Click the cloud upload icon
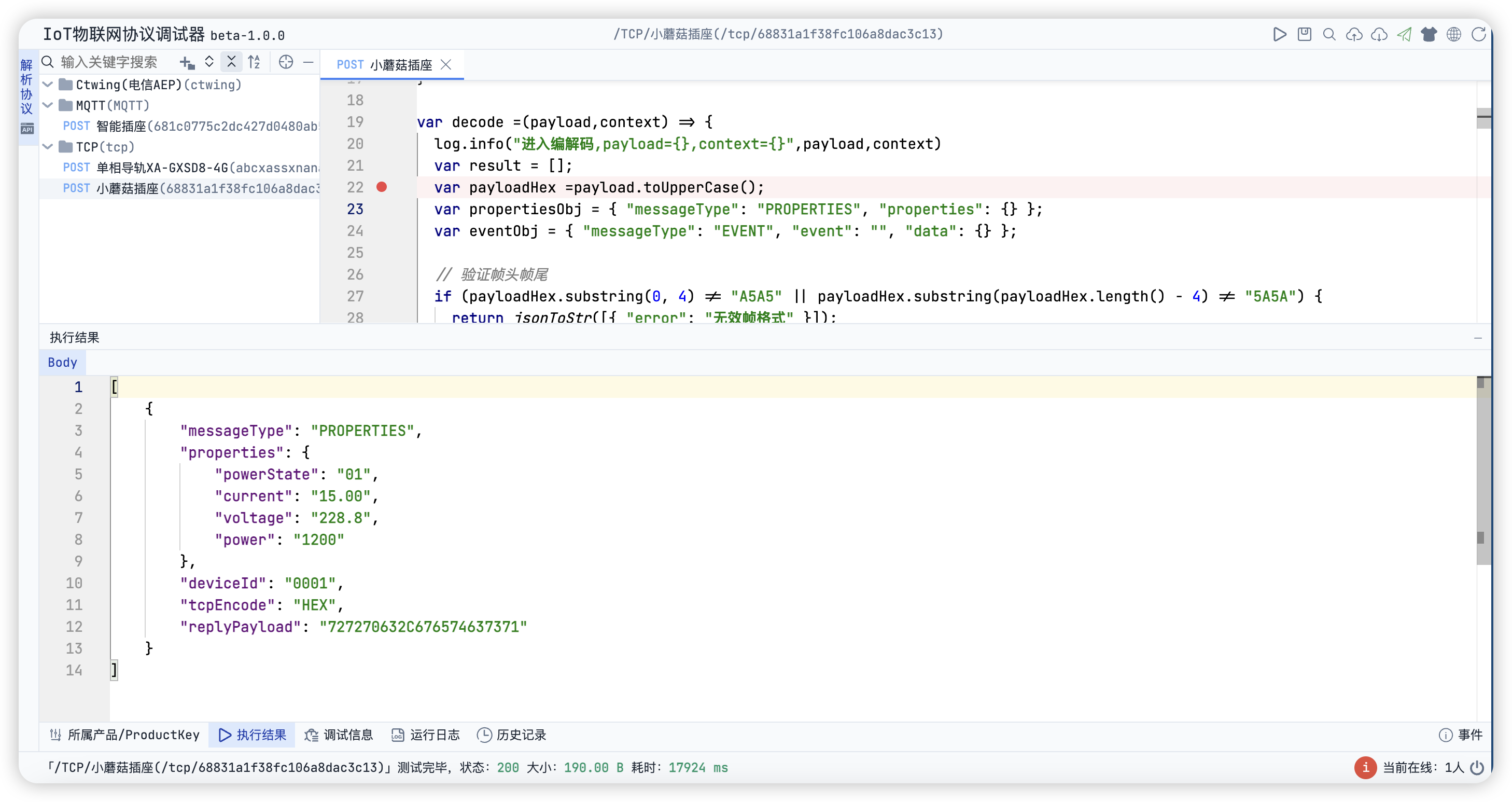Image resolution: width=1512 pixels, height=802 pixels. click(x=1354, y=35)
